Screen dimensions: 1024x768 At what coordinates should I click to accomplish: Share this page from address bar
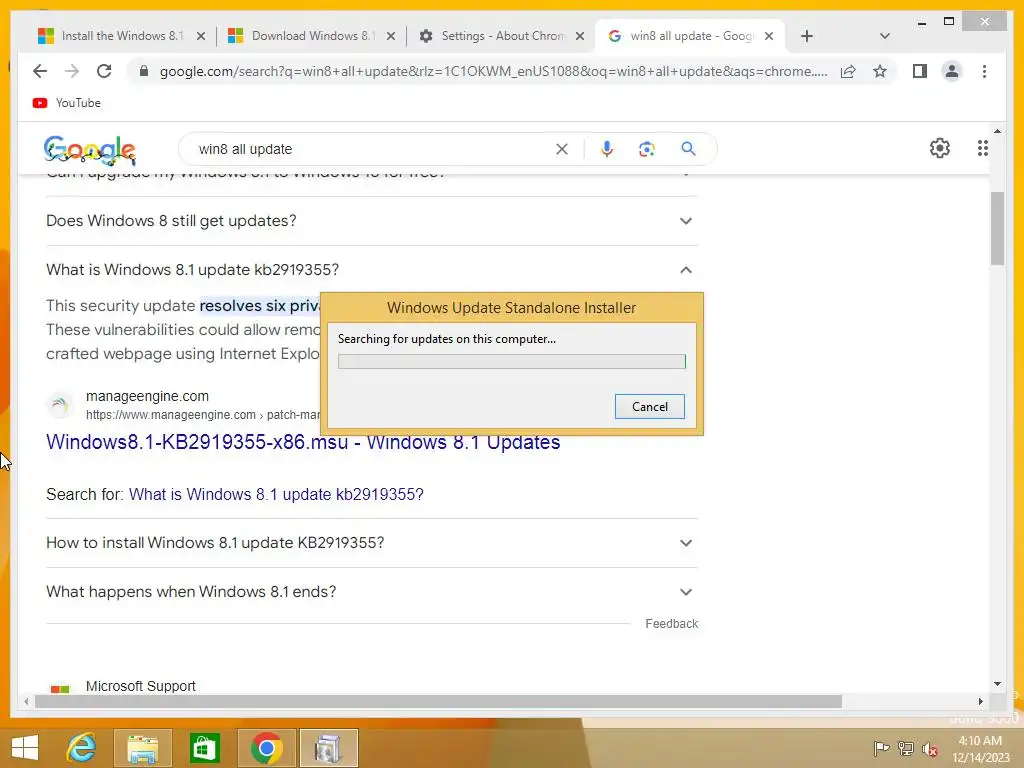pos(848,71)
